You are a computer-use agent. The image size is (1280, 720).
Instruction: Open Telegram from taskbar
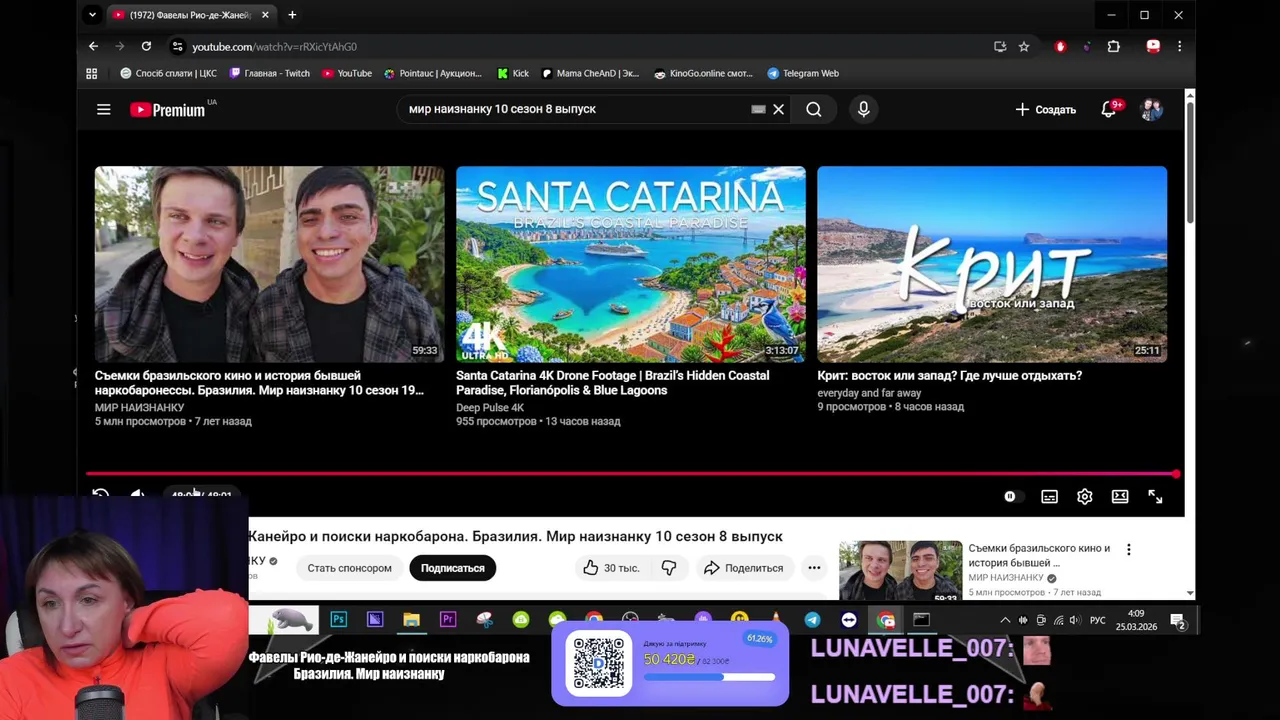coord(812,620)
